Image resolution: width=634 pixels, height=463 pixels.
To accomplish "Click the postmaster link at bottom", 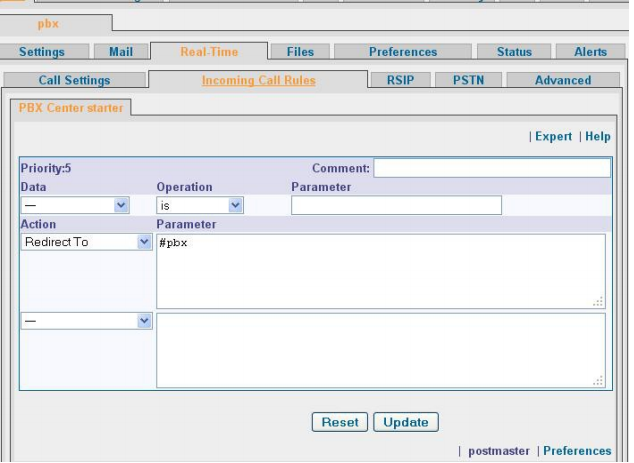I will tap(499, 451).
